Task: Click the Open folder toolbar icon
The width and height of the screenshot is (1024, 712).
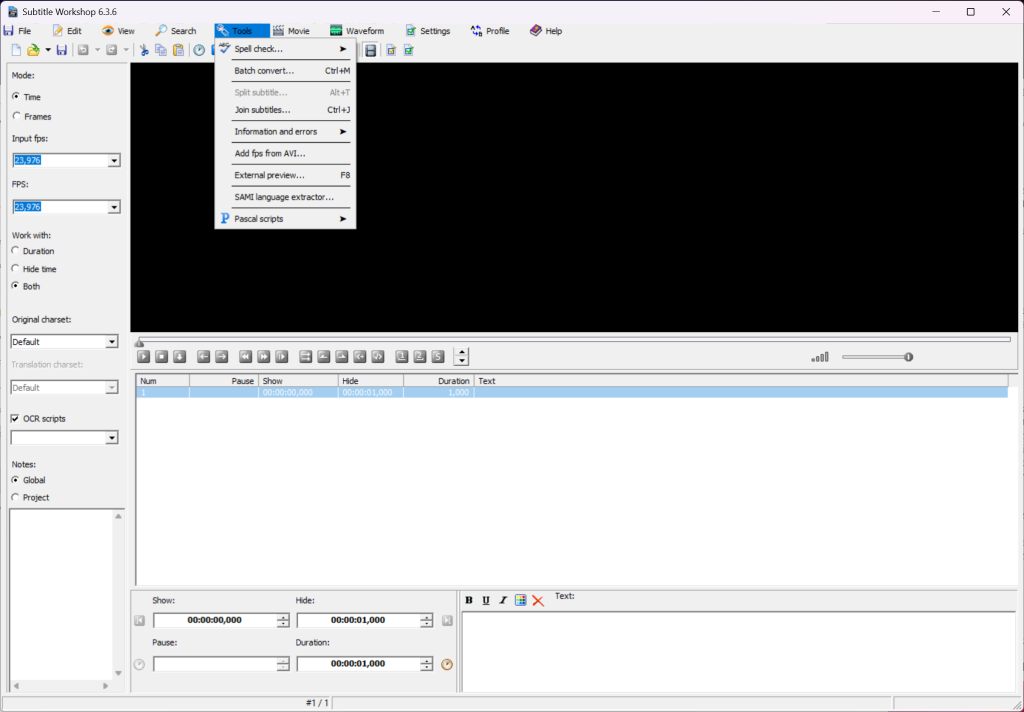Action: click(x=33, y=50)
